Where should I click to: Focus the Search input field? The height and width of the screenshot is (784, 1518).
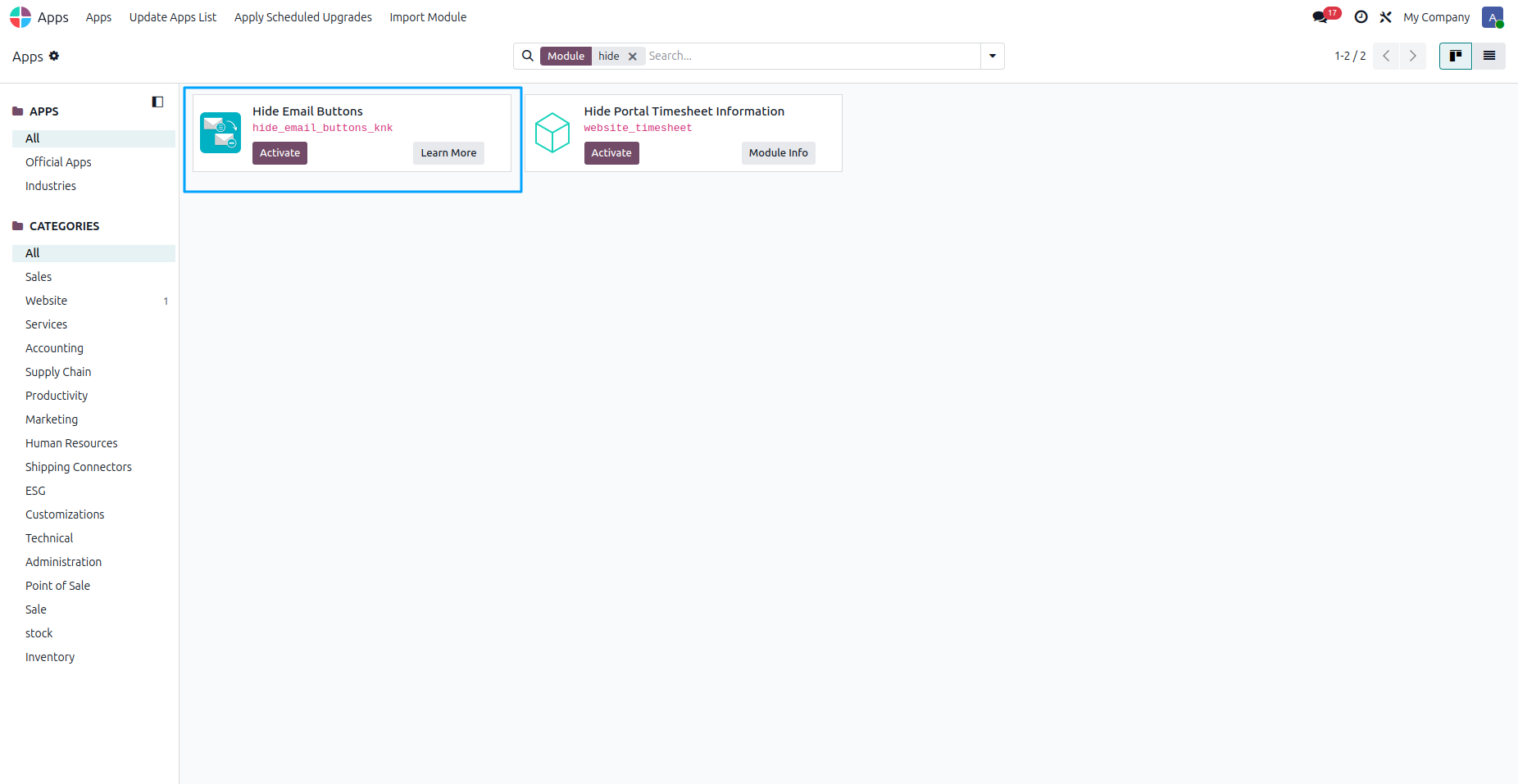(811, 56)
